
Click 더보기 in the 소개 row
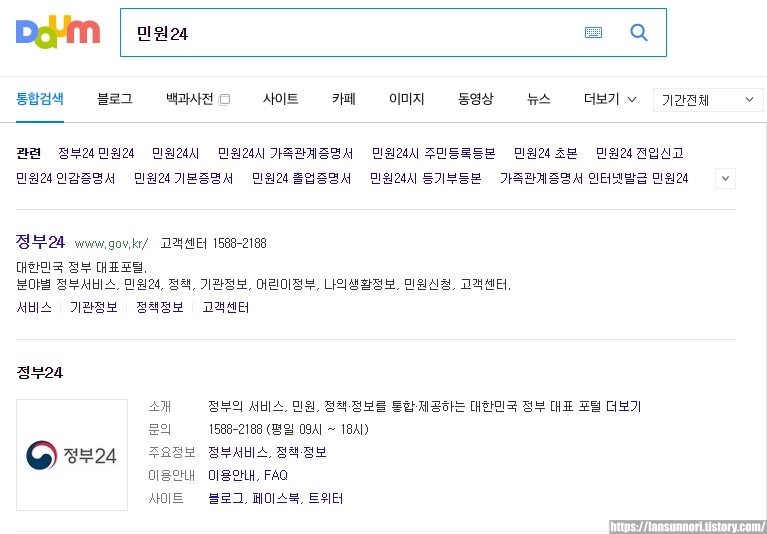coord(623,406)
